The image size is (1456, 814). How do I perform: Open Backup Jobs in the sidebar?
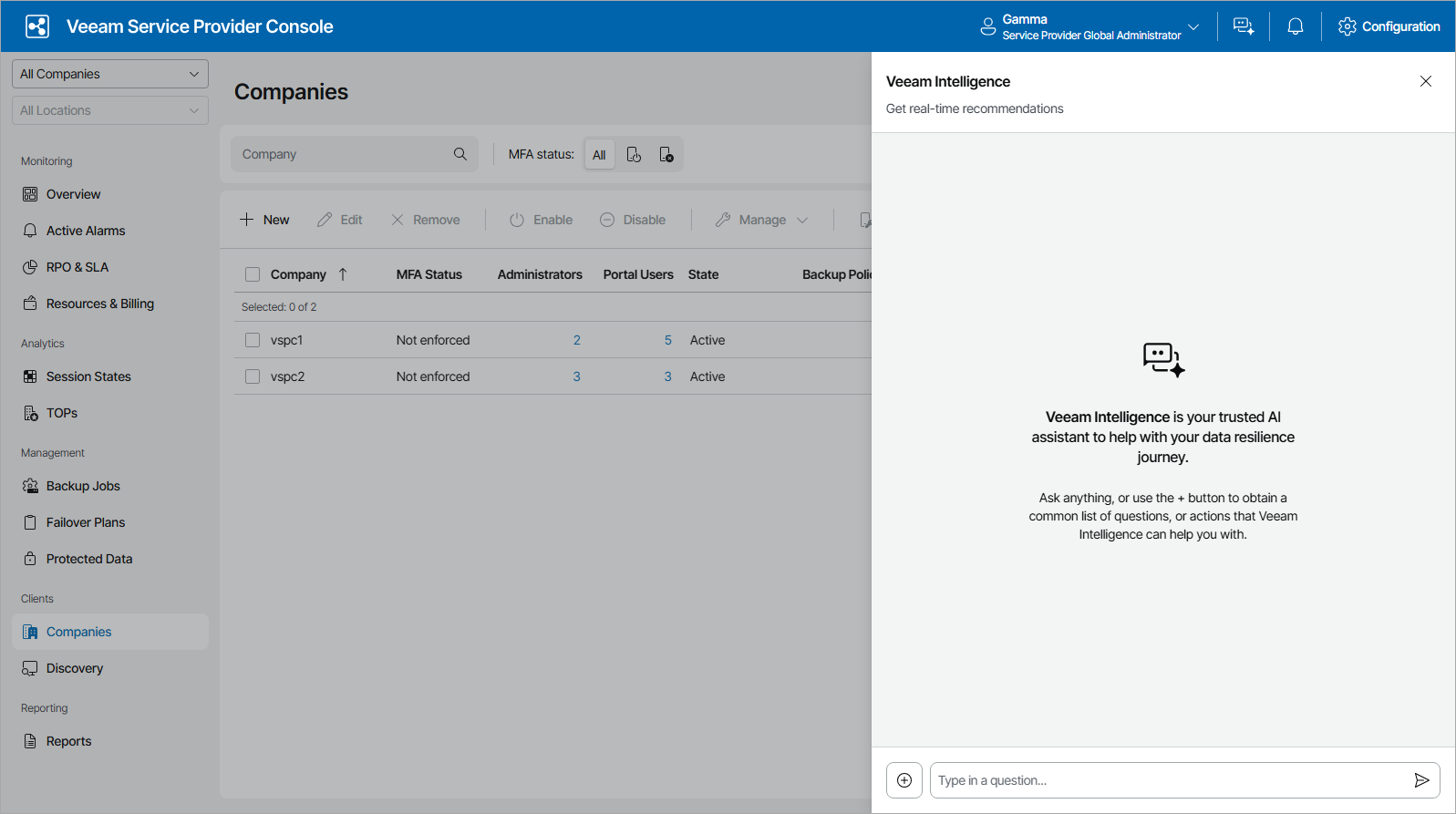pos(83,486)
